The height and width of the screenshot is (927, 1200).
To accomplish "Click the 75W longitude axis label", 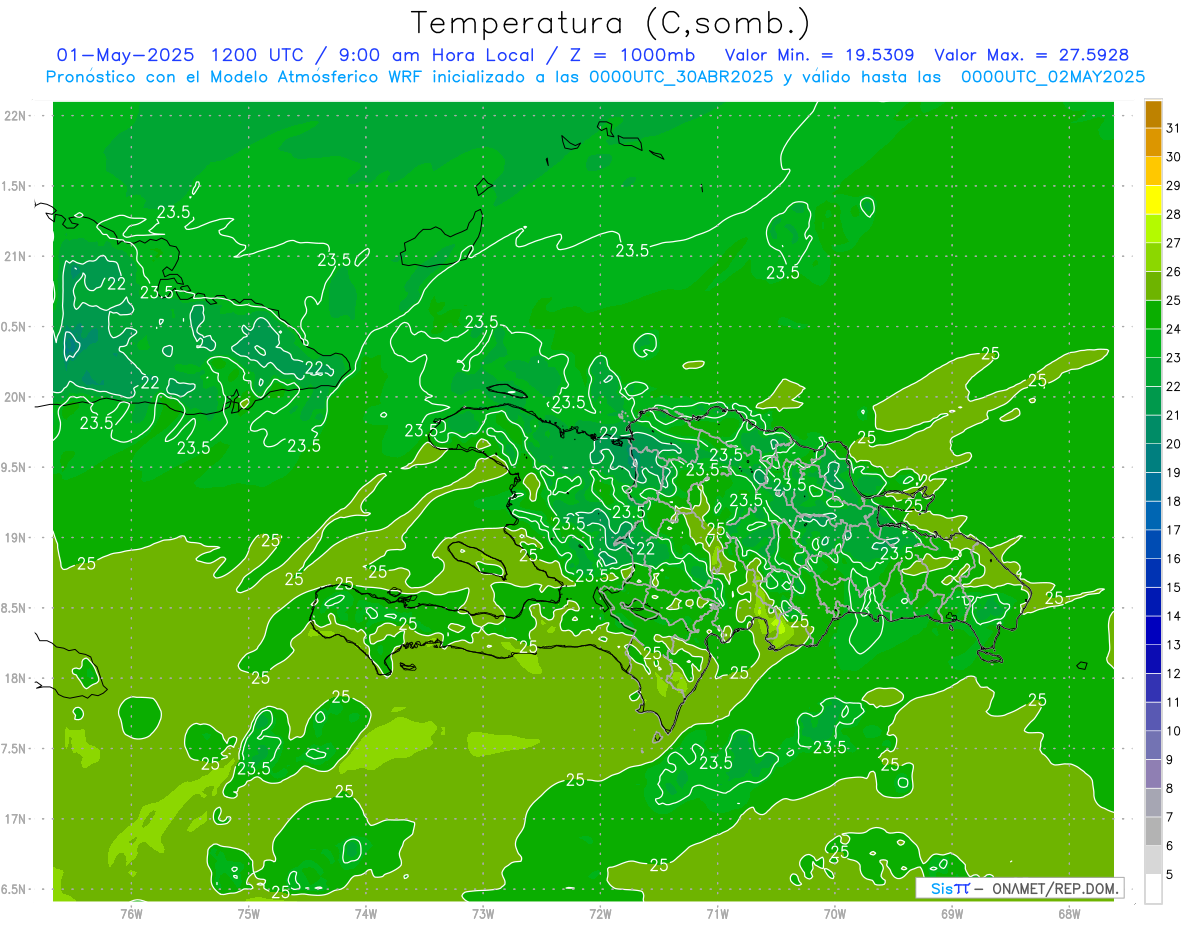I will pyautogui.click(x=248, y=912).
